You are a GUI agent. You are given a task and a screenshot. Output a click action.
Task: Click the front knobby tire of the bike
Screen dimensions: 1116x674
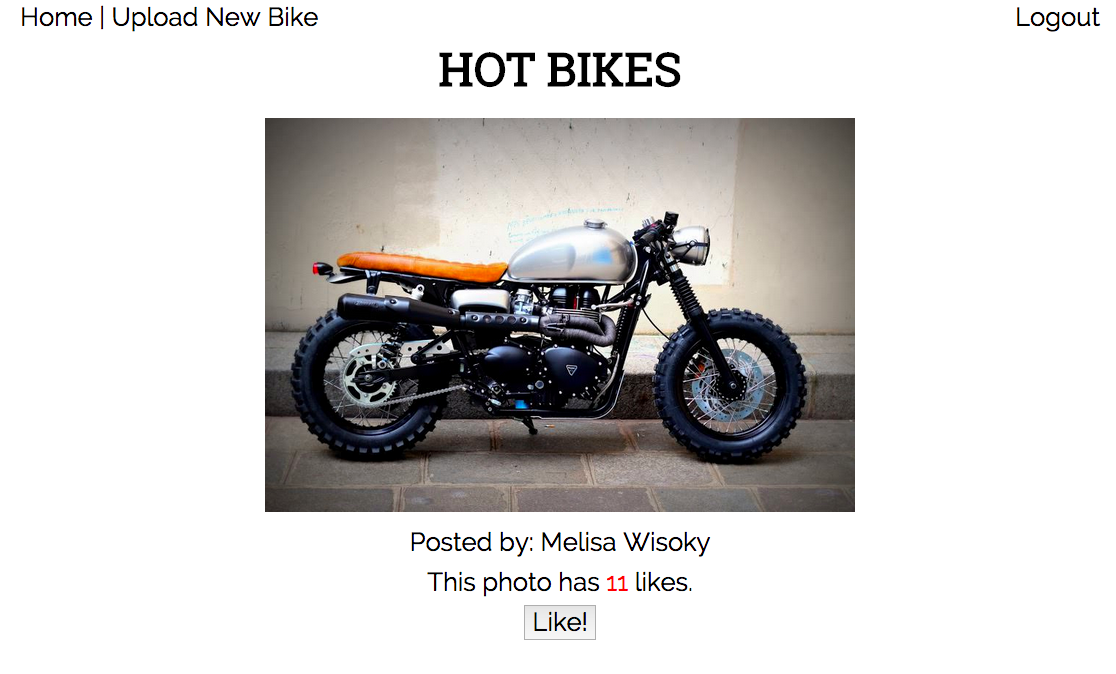point(730,385)
